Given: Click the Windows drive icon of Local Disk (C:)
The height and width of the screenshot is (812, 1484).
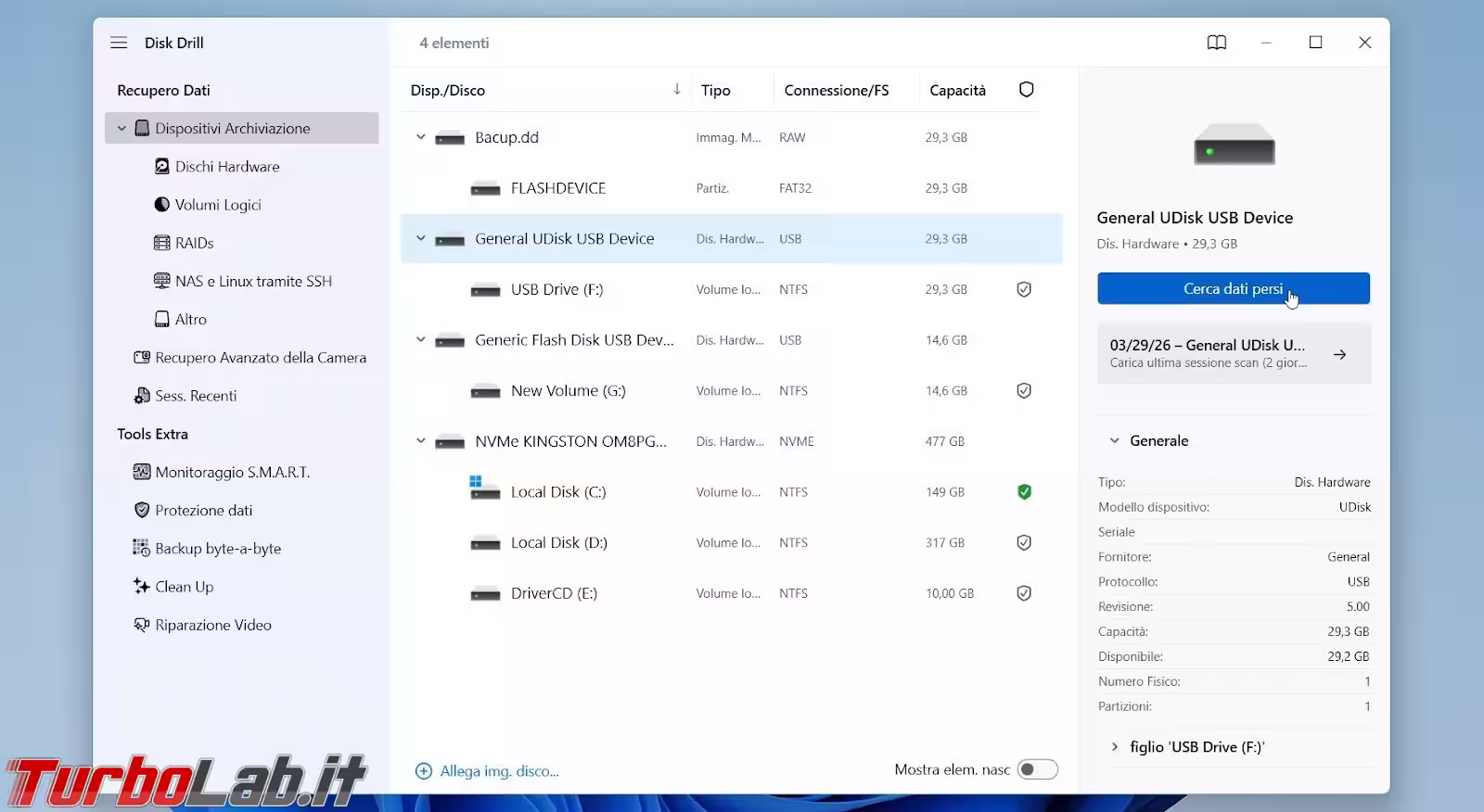Looking at the screenshot, I should tap(485, 488).
